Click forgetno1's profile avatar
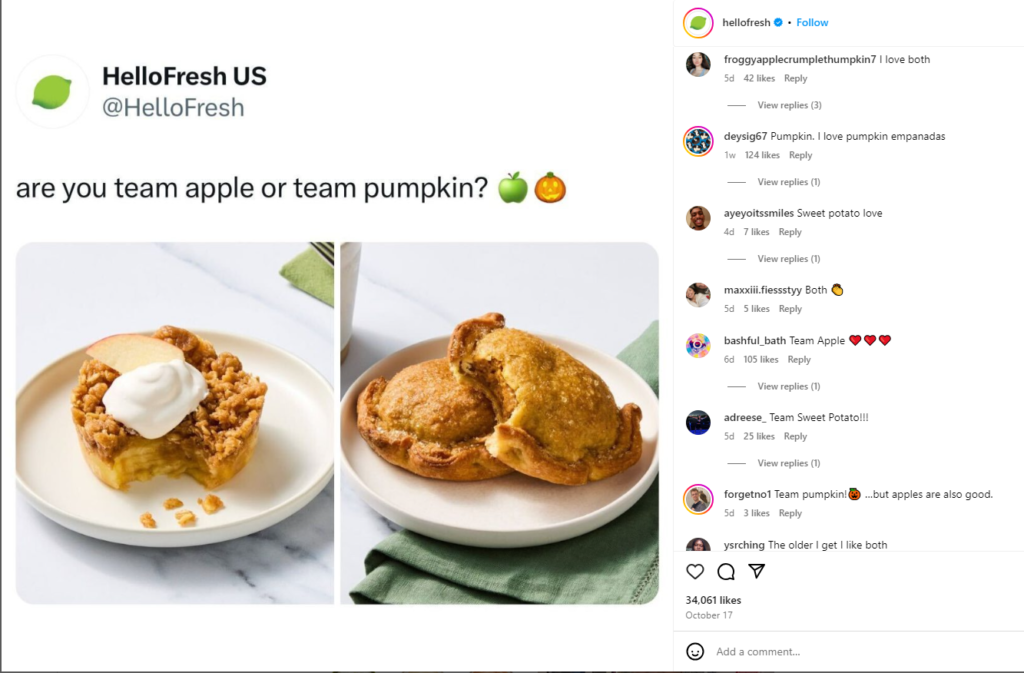This screenshot has width=1024, height=673. pyautogui.click(x=698, y=500)
